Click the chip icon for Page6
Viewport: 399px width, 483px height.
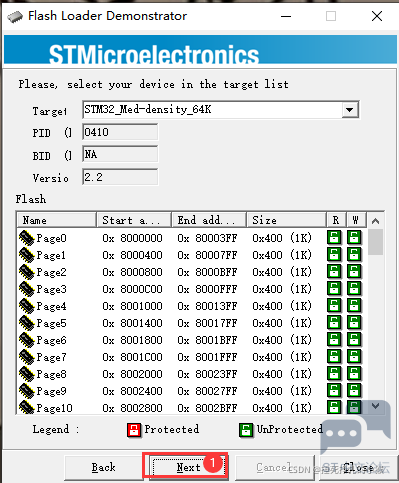(x=26, y=340)
